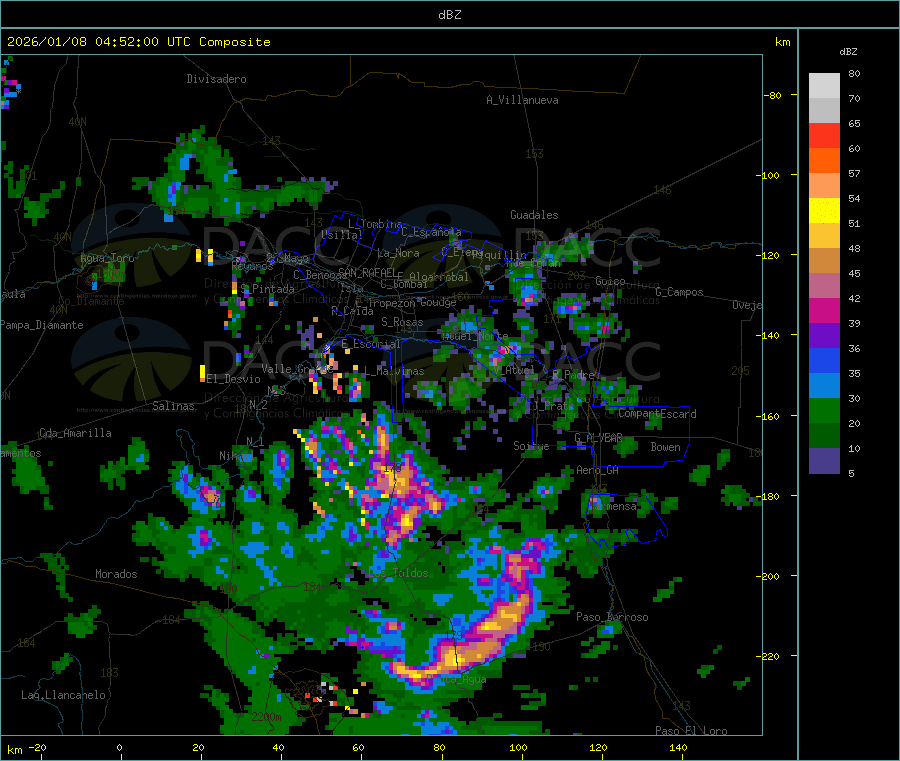This screenshot has width=900, height=761.
Task: Click the Agua_Toro map label
Action: tap(107, 258)
